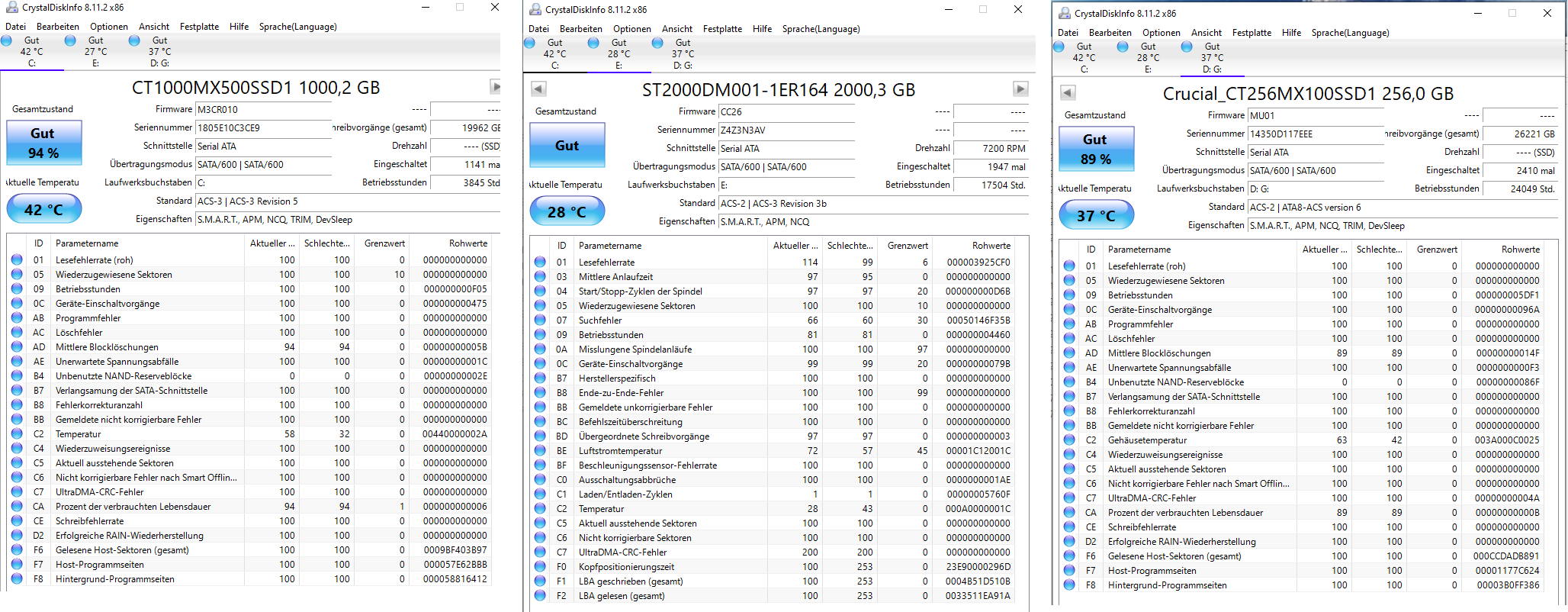Select C: drive tab in Crucial_CT256MX100SSD1 window
This screenshot has height=612, width=1568.
1084,57
